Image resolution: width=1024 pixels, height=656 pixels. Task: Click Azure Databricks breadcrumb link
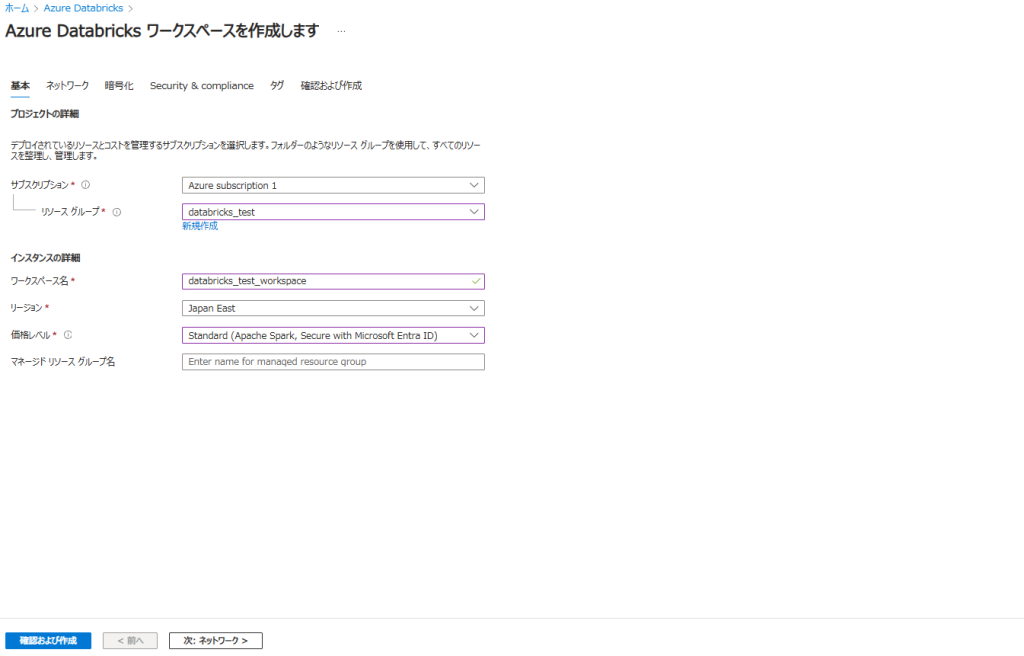83,8
